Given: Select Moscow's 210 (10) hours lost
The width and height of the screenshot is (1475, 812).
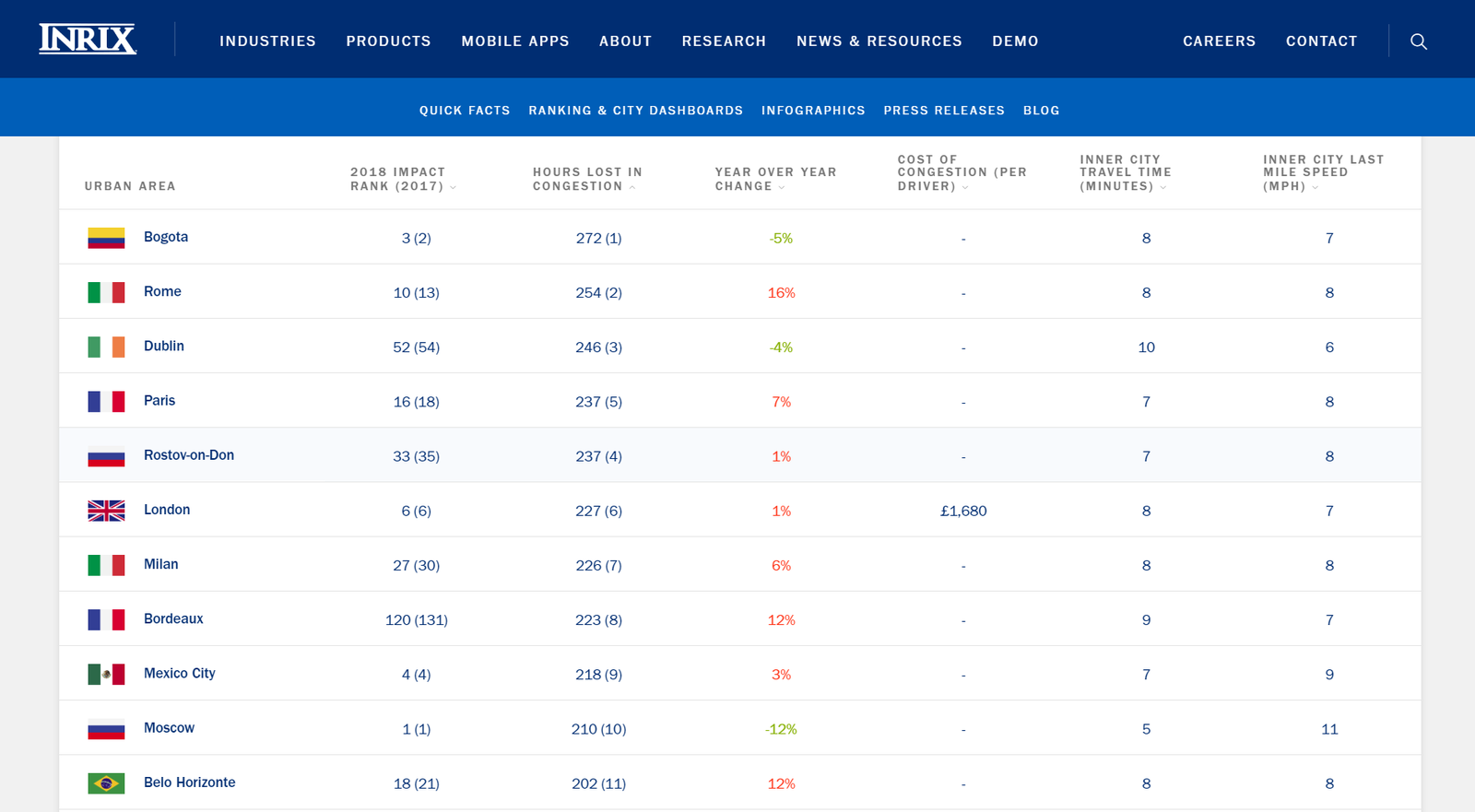Looking at the screenshot, I should (599, 729).
